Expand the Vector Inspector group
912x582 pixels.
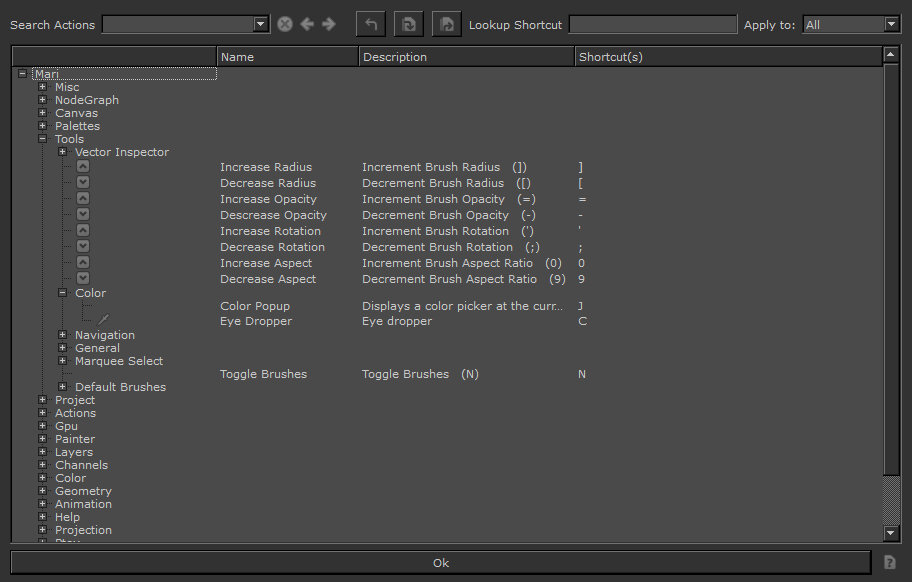[x=63, y=152]
